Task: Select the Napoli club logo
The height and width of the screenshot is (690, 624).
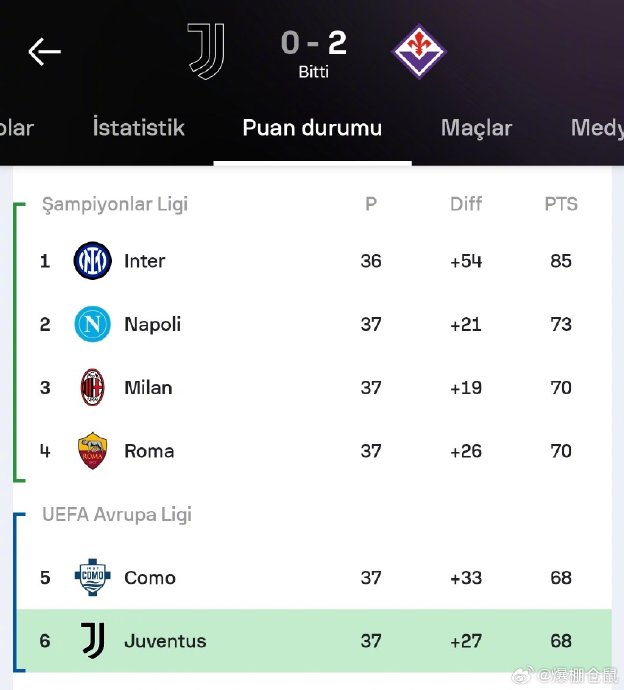Action: tap(92, 324)
